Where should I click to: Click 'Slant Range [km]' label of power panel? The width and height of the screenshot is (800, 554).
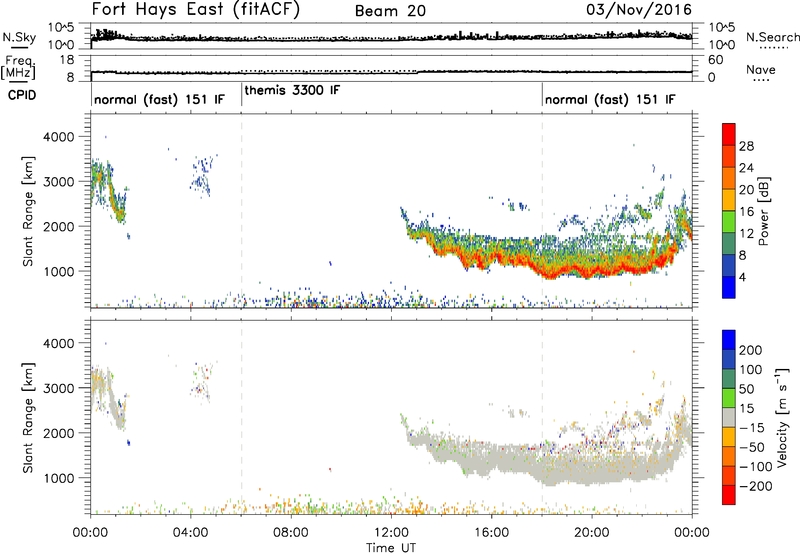29,211
